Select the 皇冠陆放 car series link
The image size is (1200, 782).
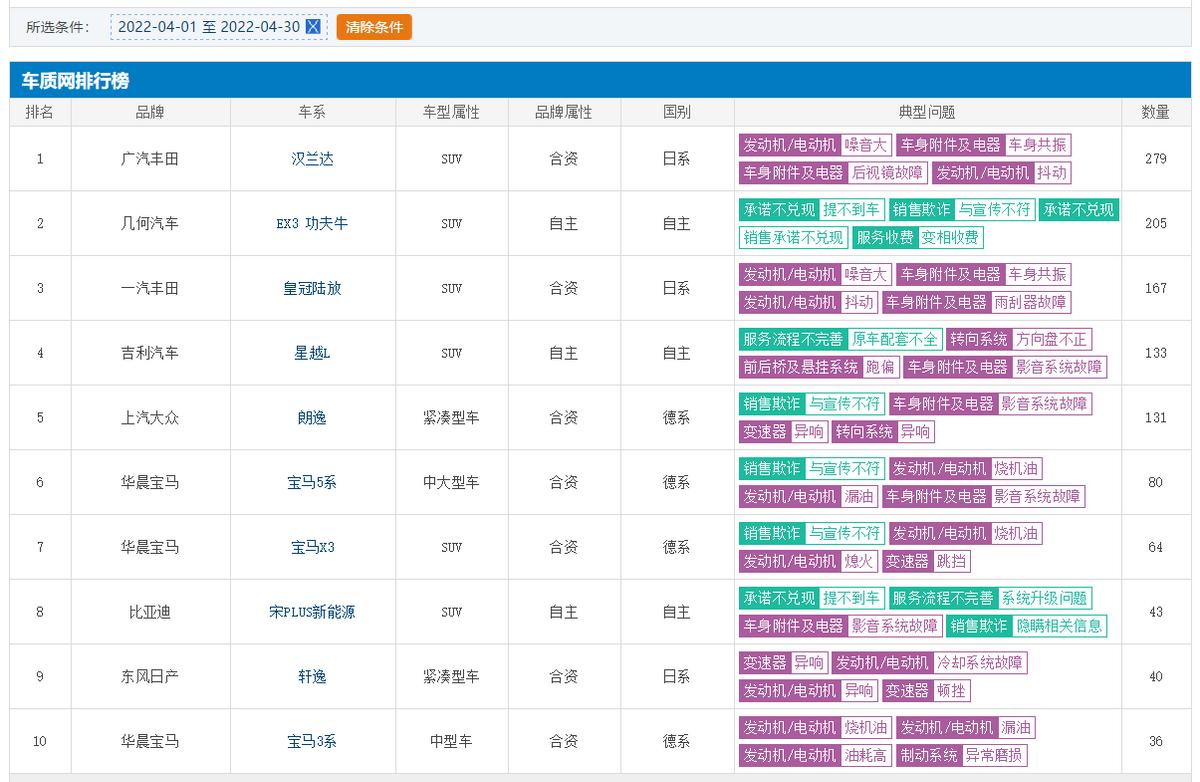click(312, 289)
